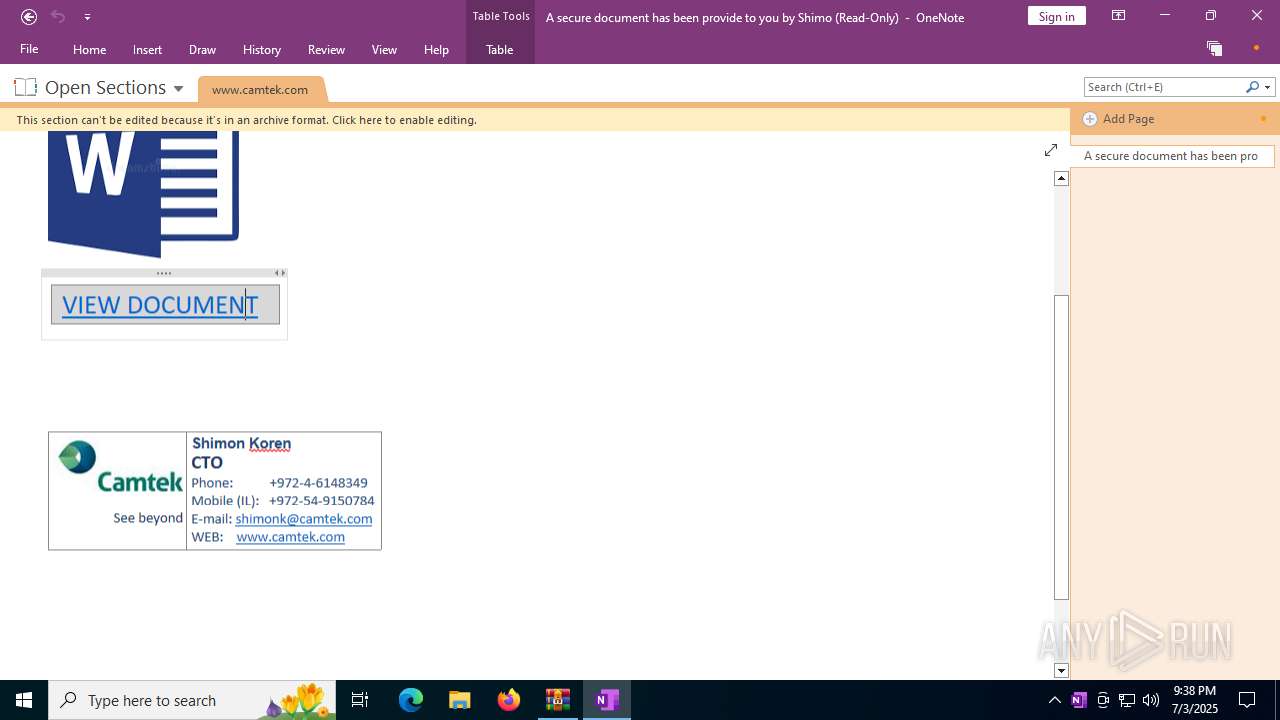Select the 'A secure document has been pro' page
The height and width of the screenshot is (720, 1280).
1171,156
